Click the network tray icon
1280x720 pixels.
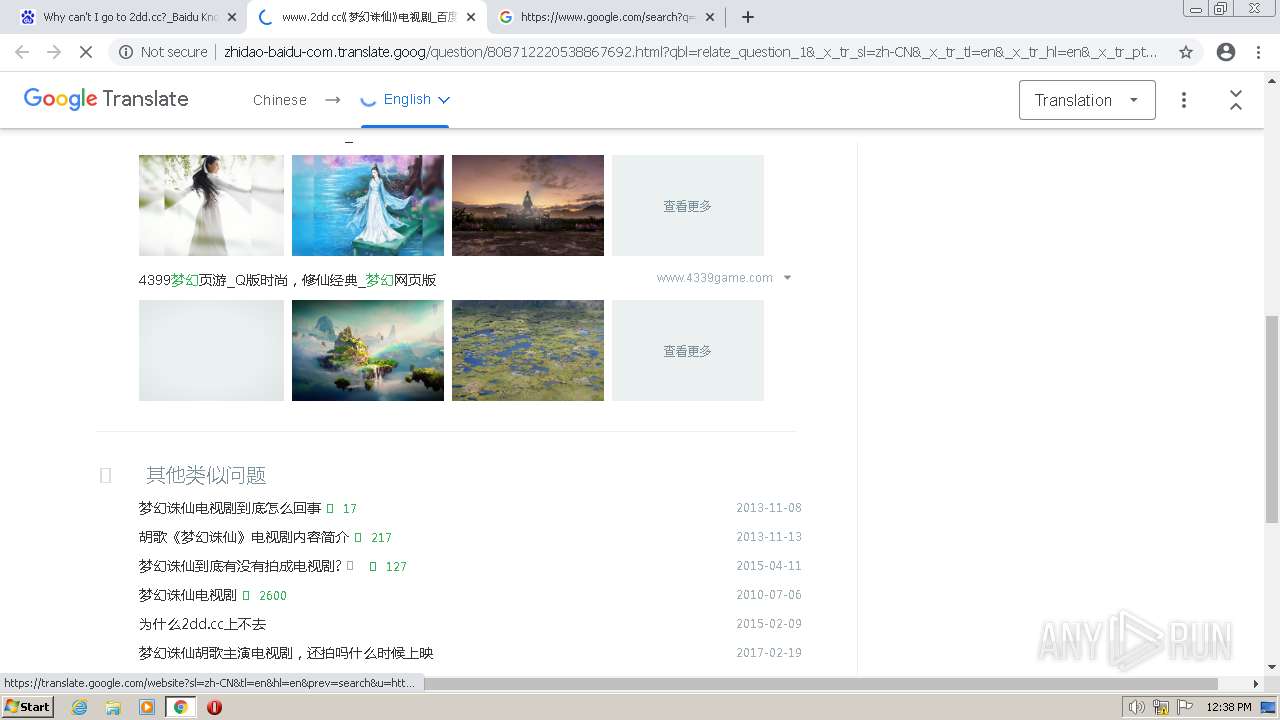pos(1161,707)
